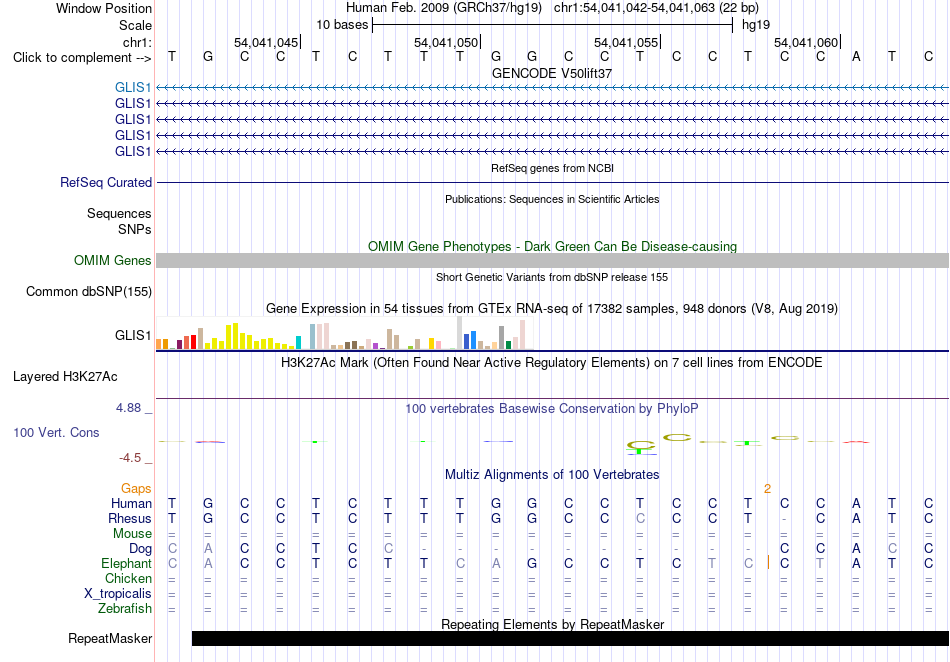Select the Elephant species row label
The image size is (950, 662).
pos(127,563)
